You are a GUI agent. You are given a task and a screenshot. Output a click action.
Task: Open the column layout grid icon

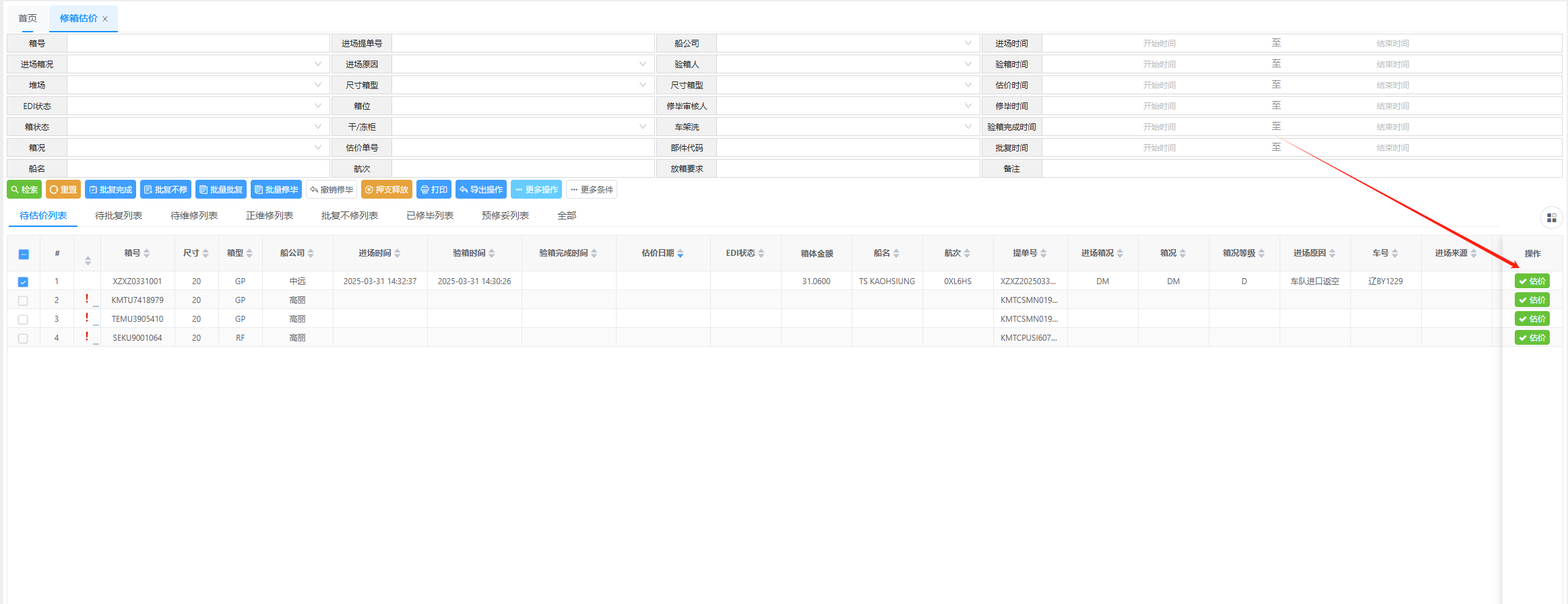pyautogui.click(x=1551, y=217)
